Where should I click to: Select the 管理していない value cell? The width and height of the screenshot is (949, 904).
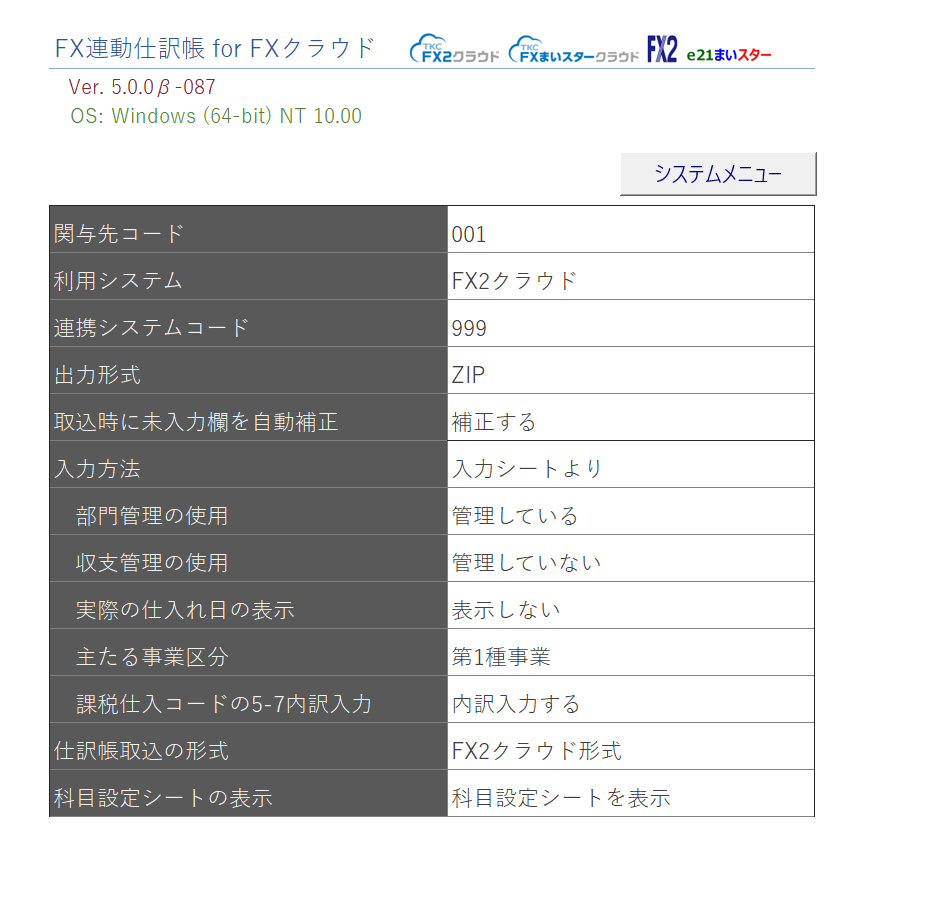[x=631, y=558]
